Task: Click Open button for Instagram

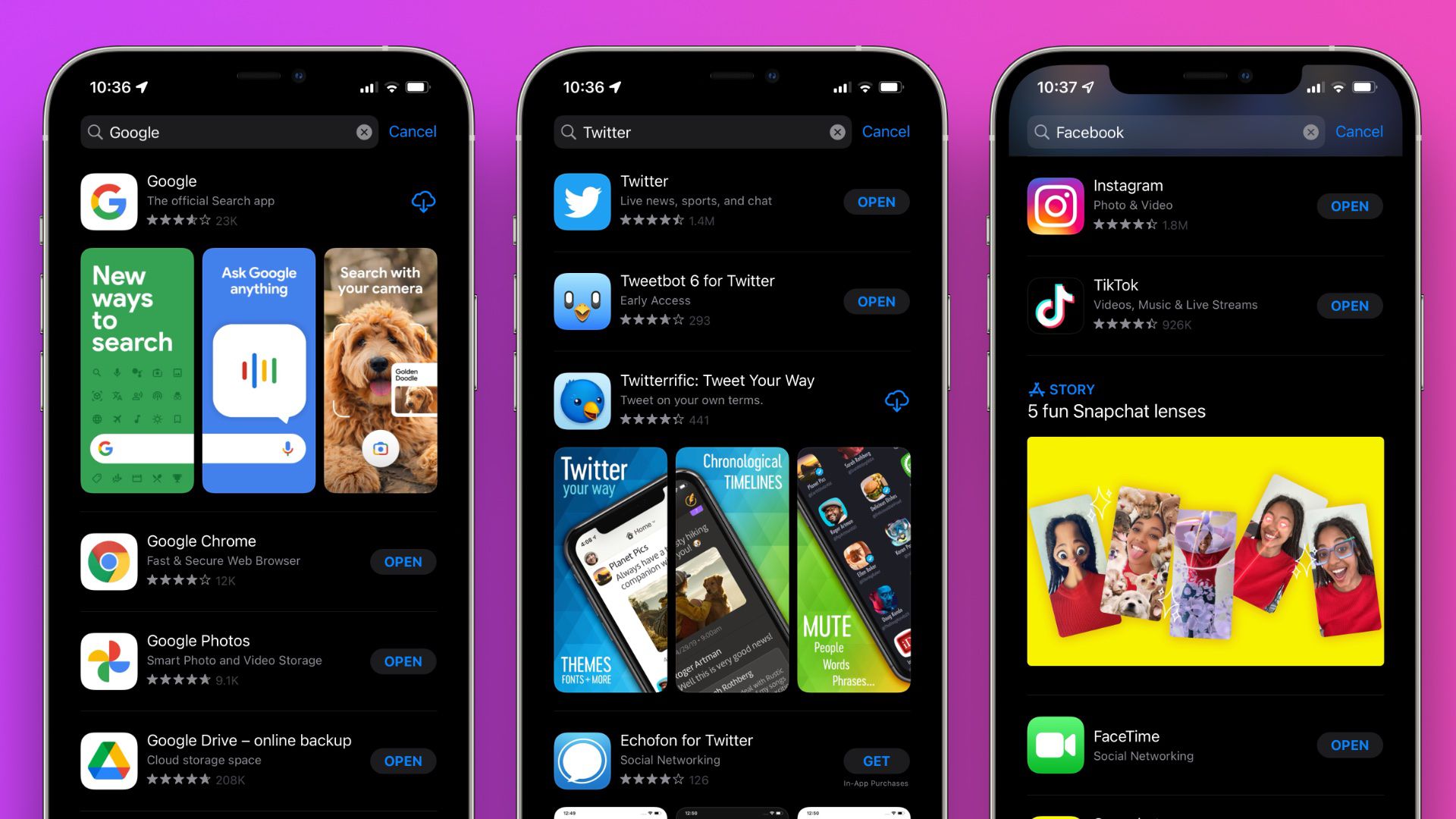Action: pos(1349,205)
